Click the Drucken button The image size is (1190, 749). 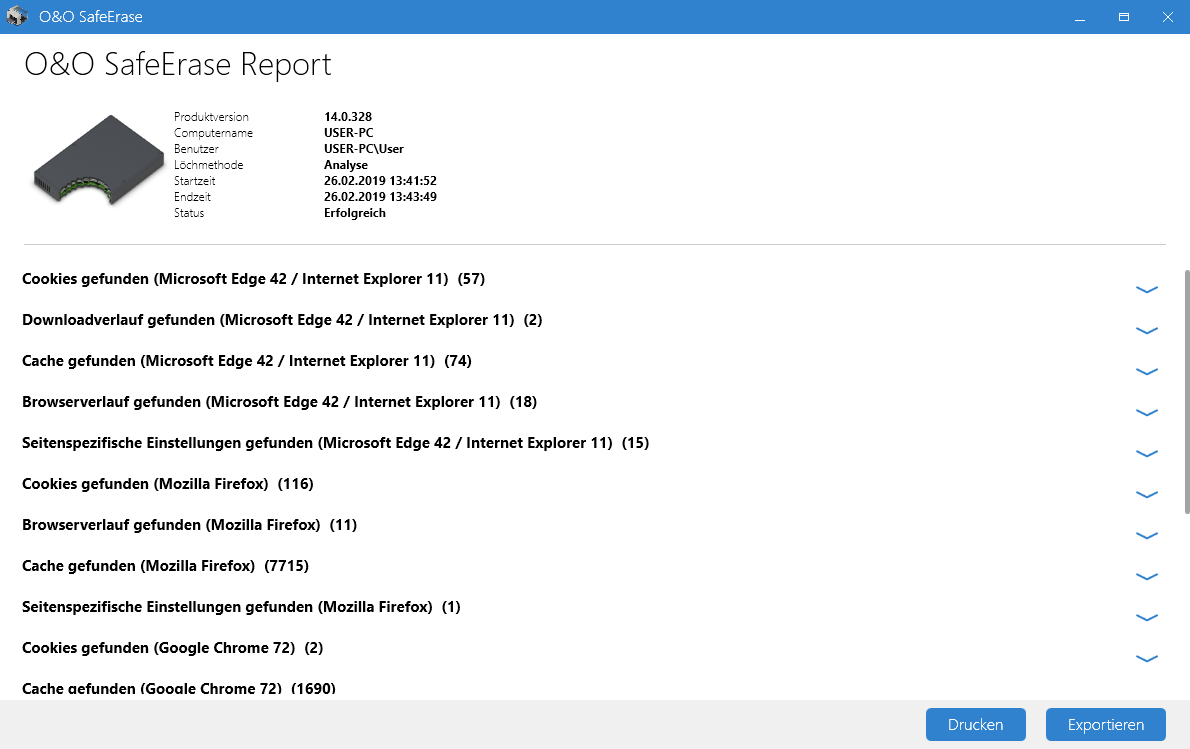[x=975, y=725]
